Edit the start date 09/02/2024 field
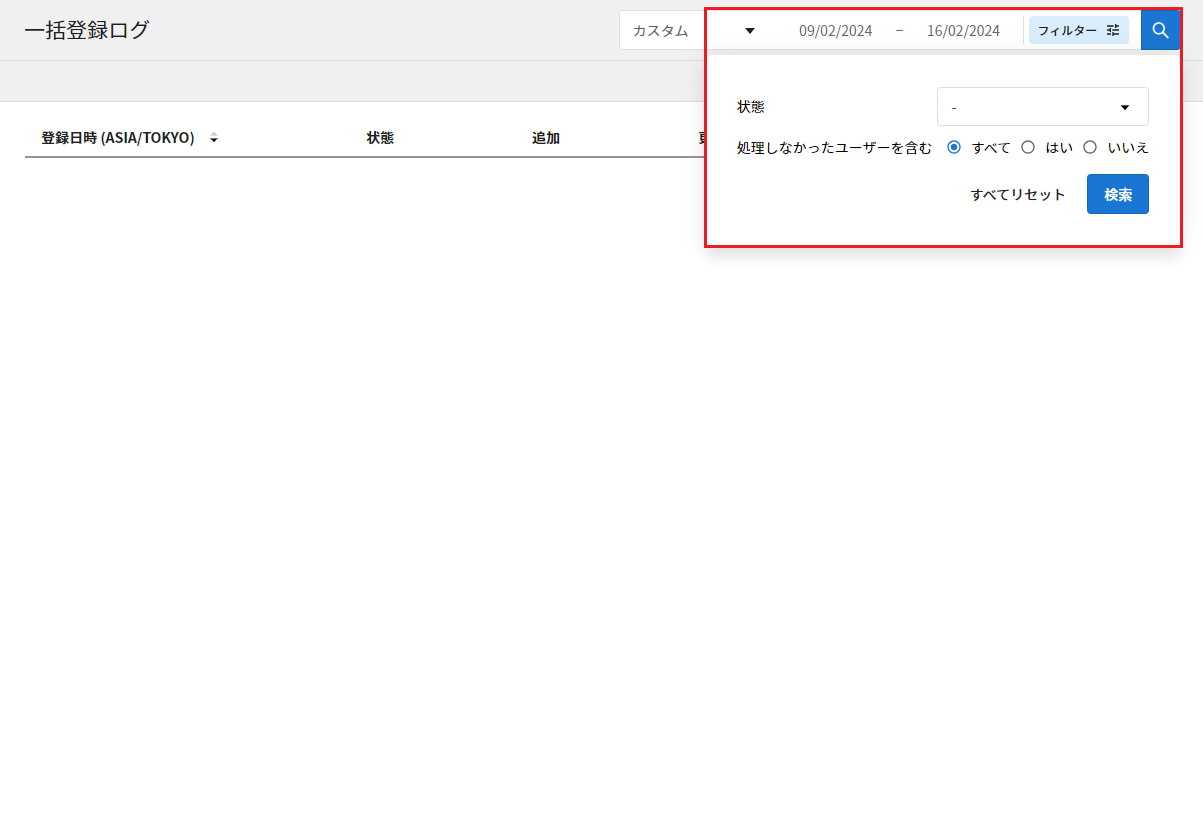 [x=835, y=30]
